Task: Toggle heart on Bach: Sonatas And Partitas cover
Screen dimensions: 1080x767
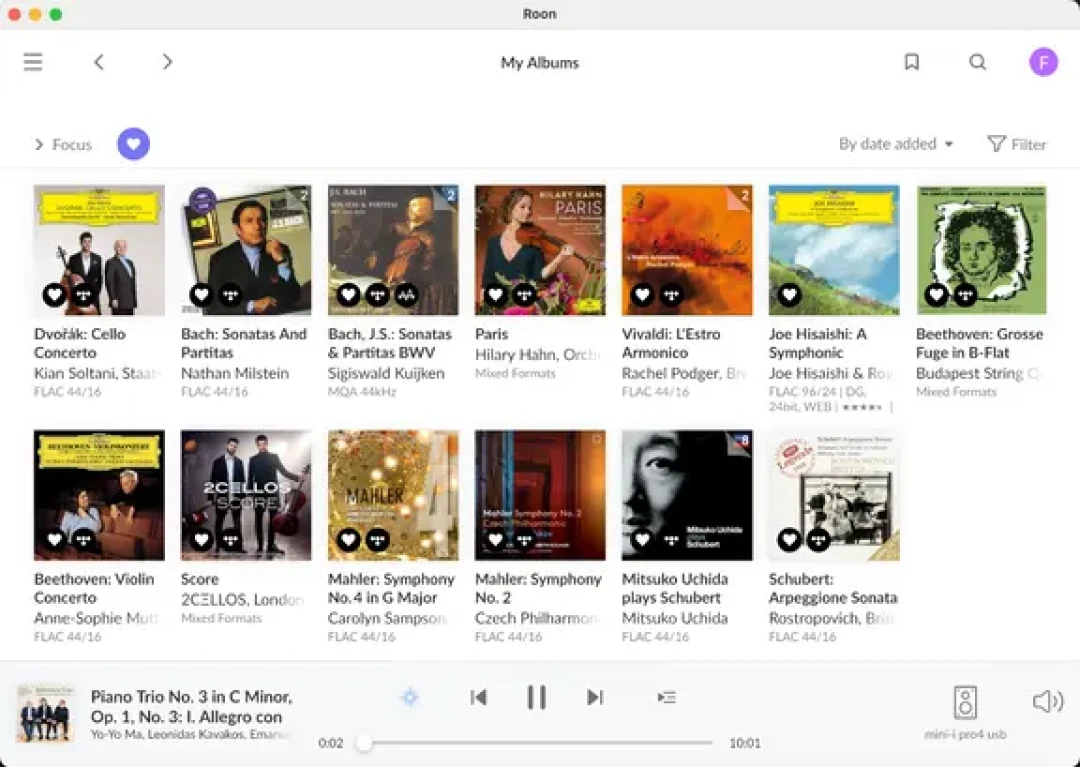Action: [201, 295]
